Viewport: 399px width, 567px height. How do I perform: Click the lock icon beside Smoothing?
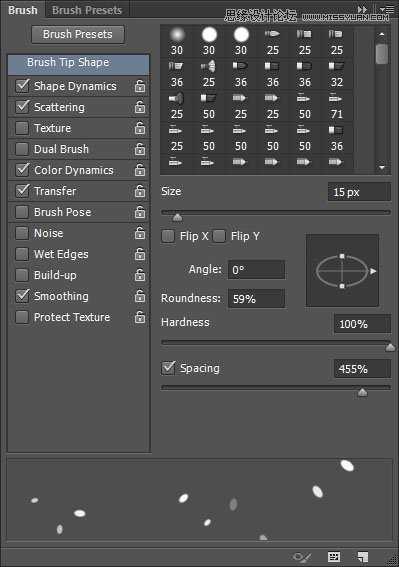point(140,296)
